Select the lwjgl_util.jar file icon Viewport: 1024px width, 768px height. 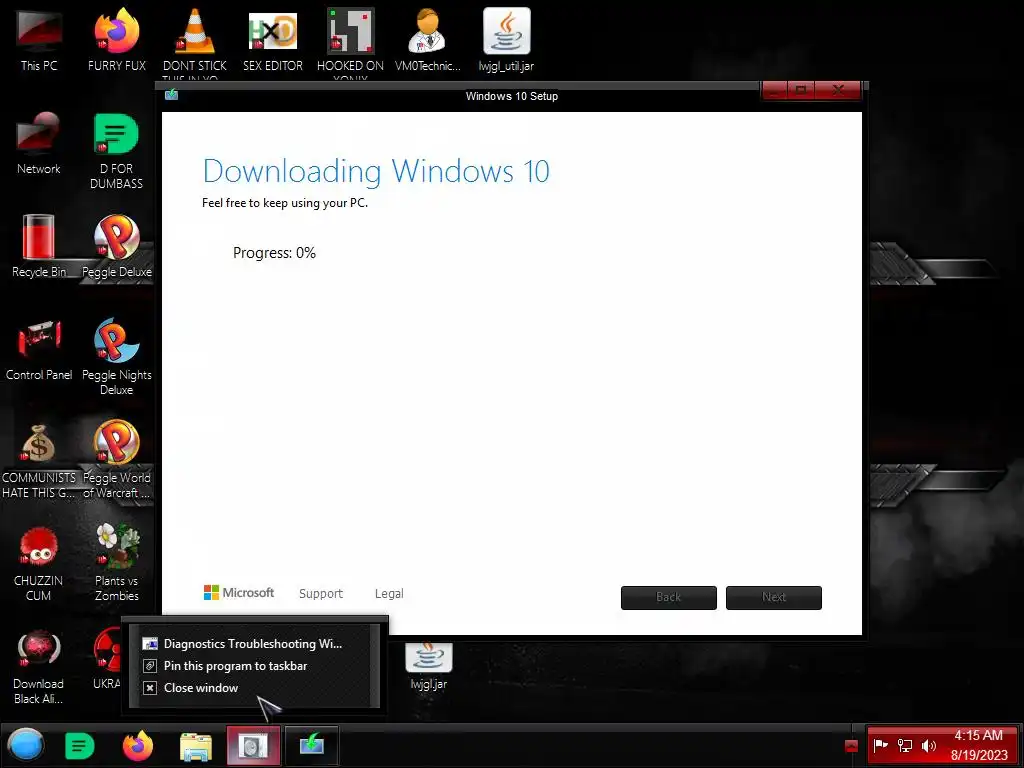(x=506, y=40)
